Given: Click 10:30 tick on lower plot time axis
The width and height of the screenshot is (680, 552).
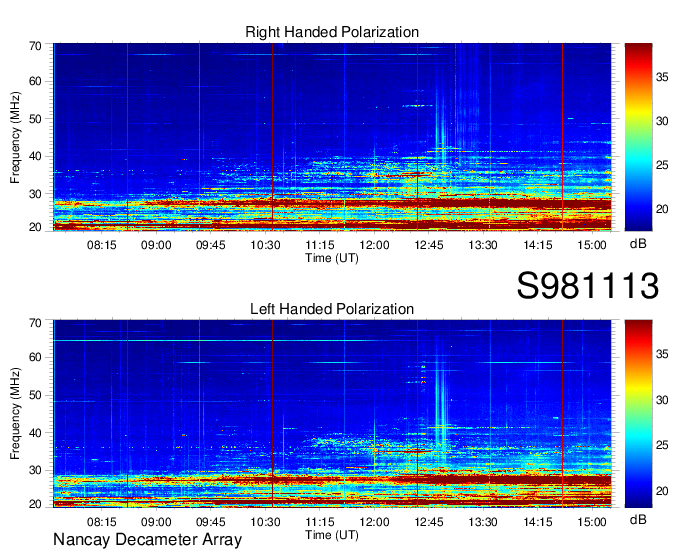Looking at the screenshot, I should point(265,522).
